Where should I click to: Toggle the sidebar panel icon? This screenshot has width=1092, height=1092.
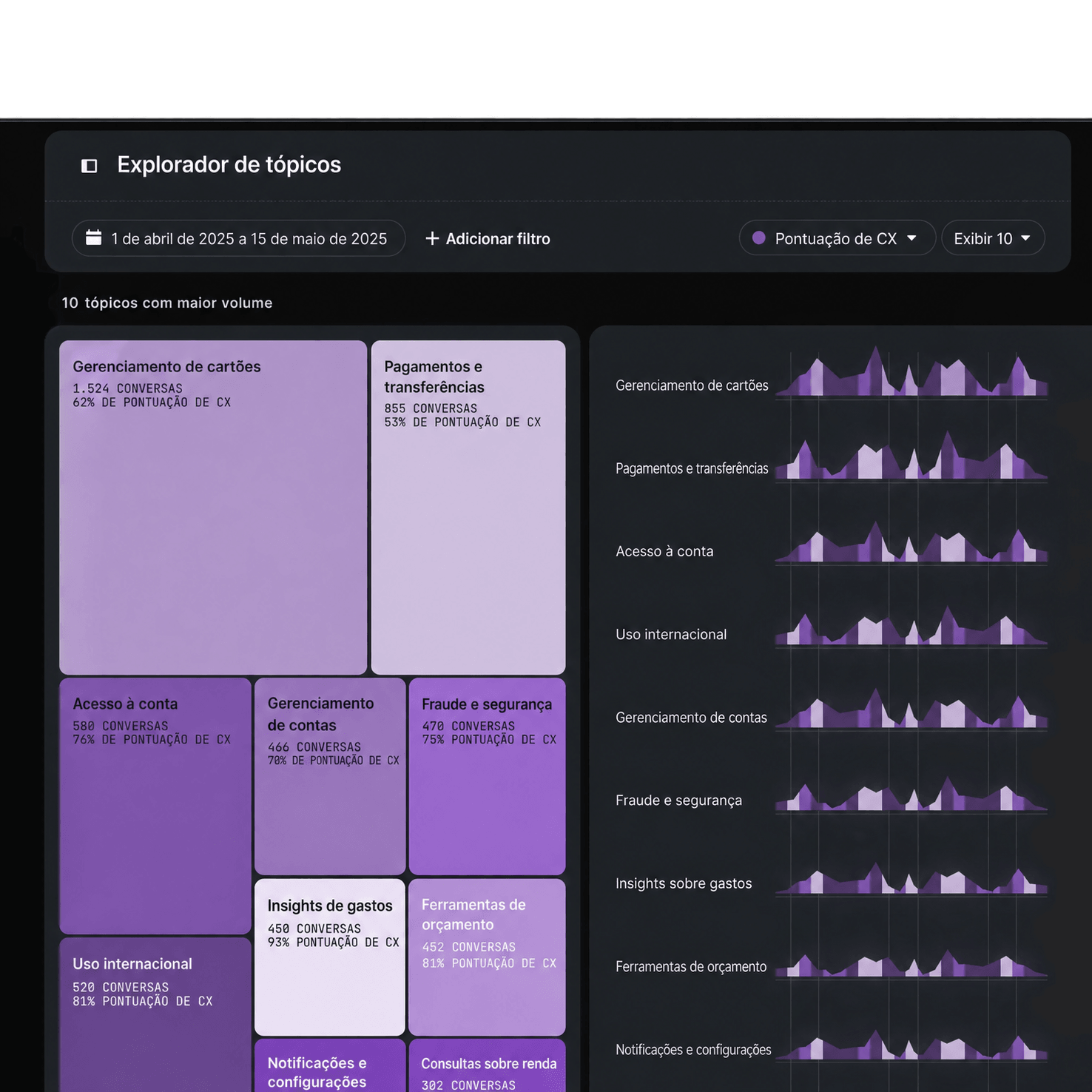(x=90, y=166)
